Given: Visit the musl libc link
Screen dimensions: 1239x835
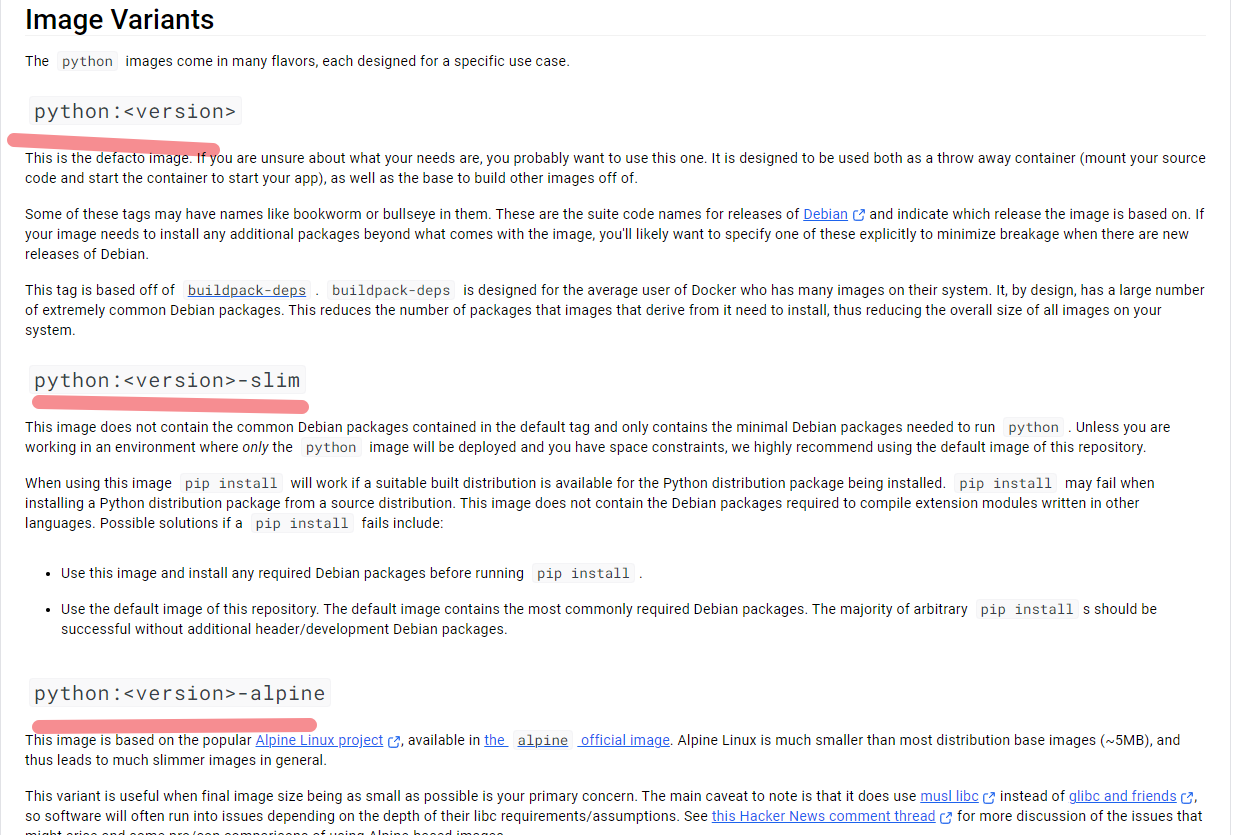Looking at the screenshot, I should click(949, 796).
